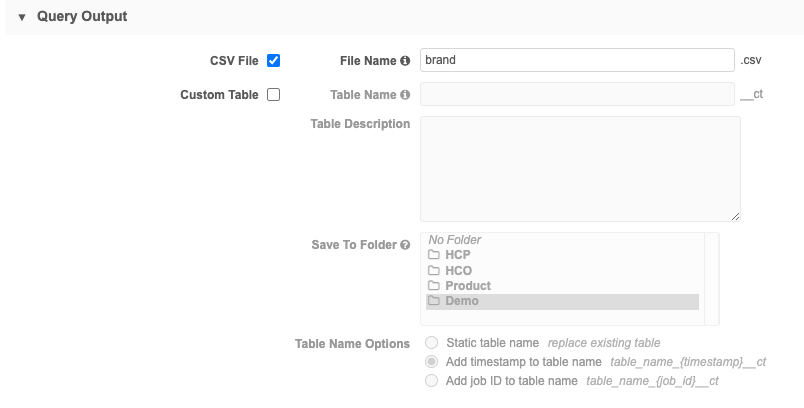Choose the HCO folder
This screenshot has height=408, width=804.
458,270
